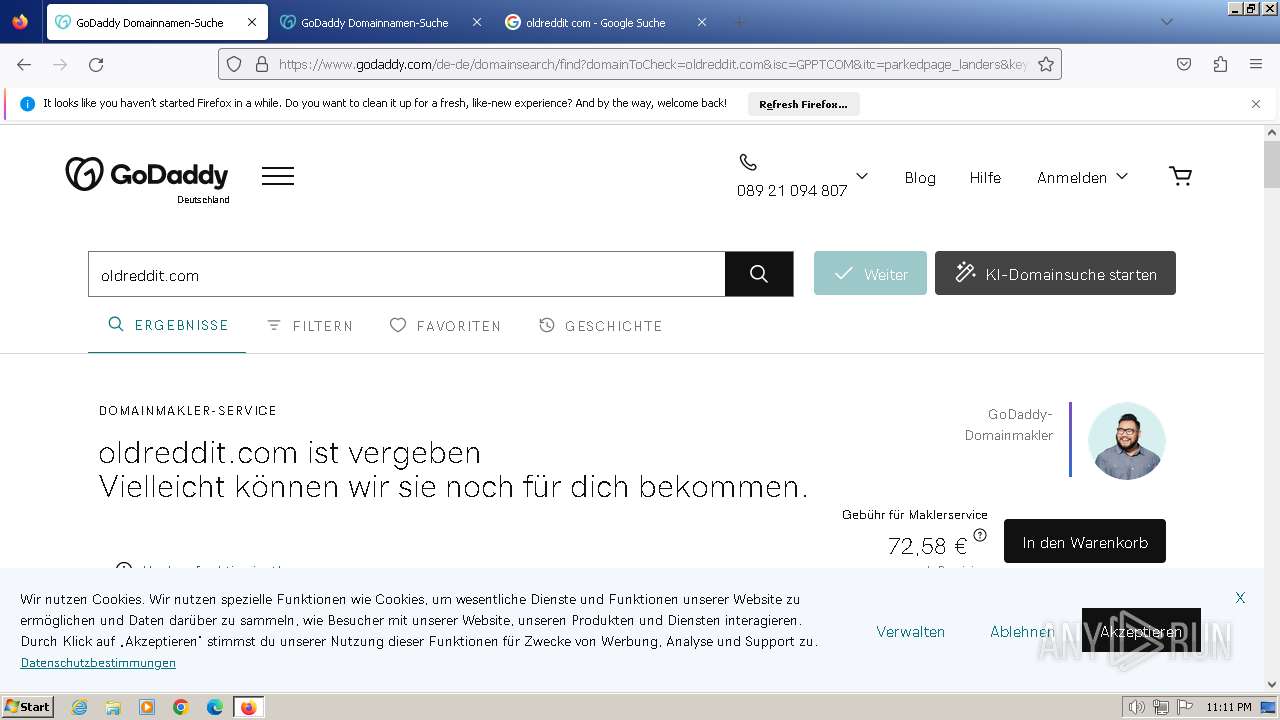Open the Hilfe link

(985, 177)
